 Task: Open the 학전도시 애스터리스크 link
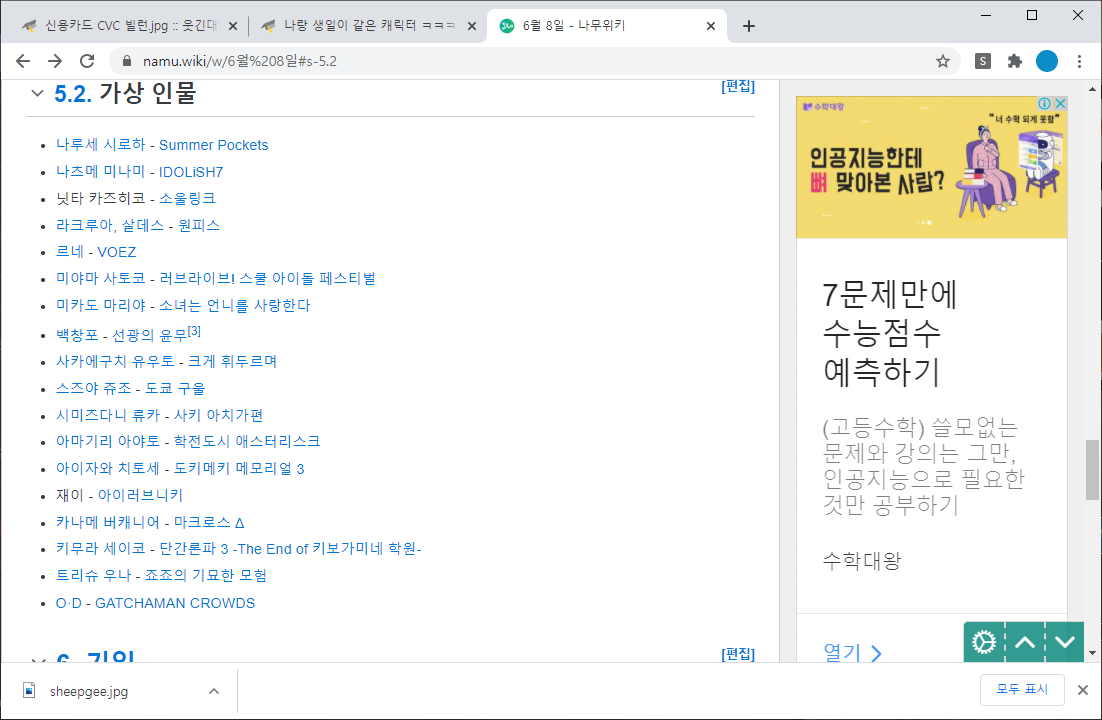[247, 442]
